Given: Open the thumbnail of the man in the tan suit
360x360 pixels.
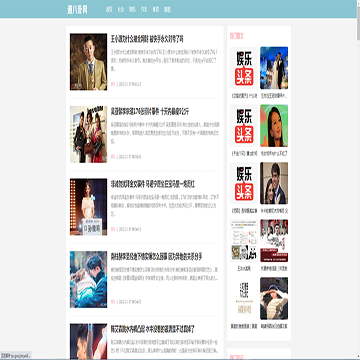Looking at the screenshot, I should point(88,62).
